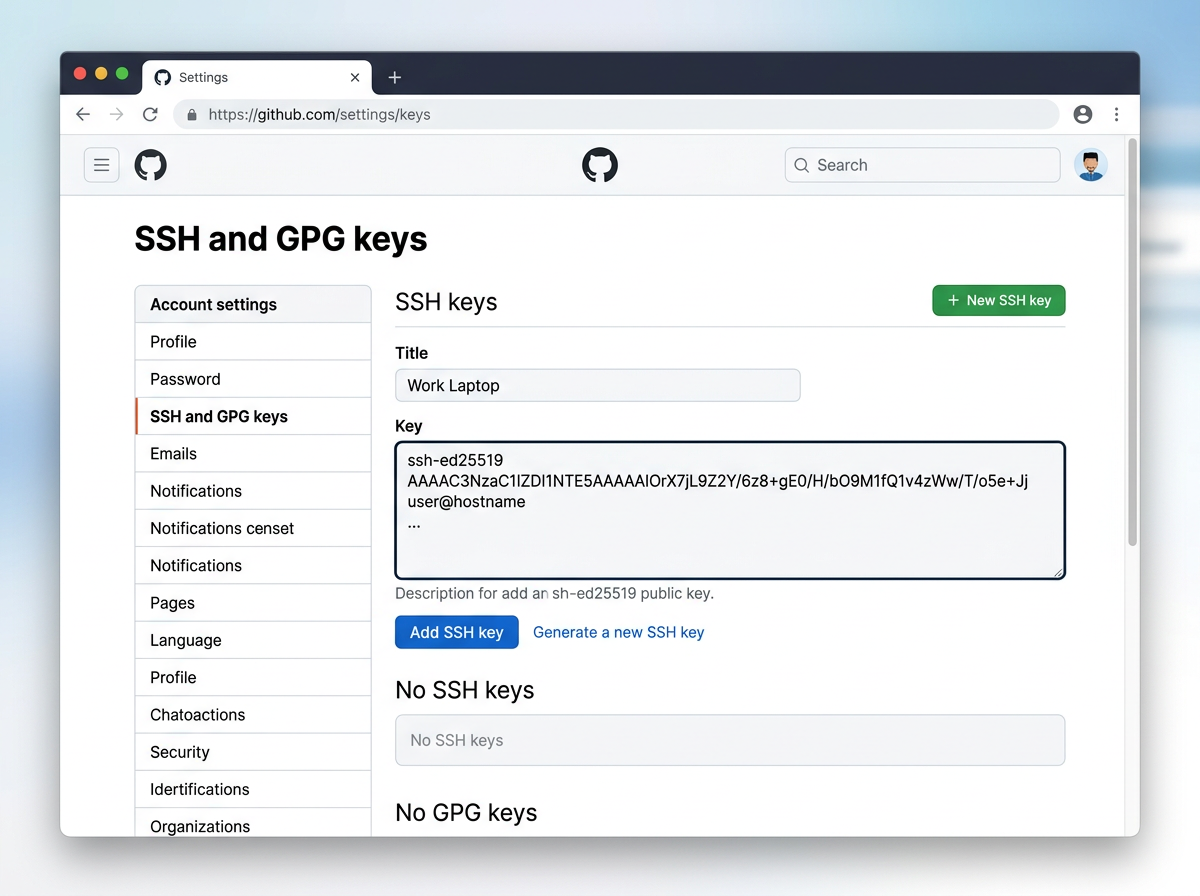
Task: Open Emails settings in the sidebar
Action: pos(253,453)
